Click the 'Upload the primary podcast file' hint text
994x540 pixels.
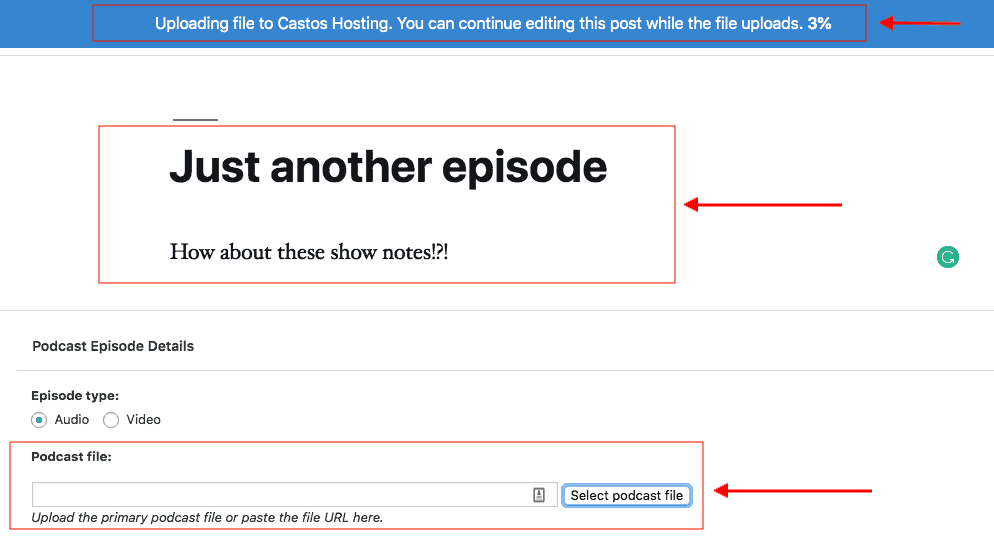coord(207,517)
